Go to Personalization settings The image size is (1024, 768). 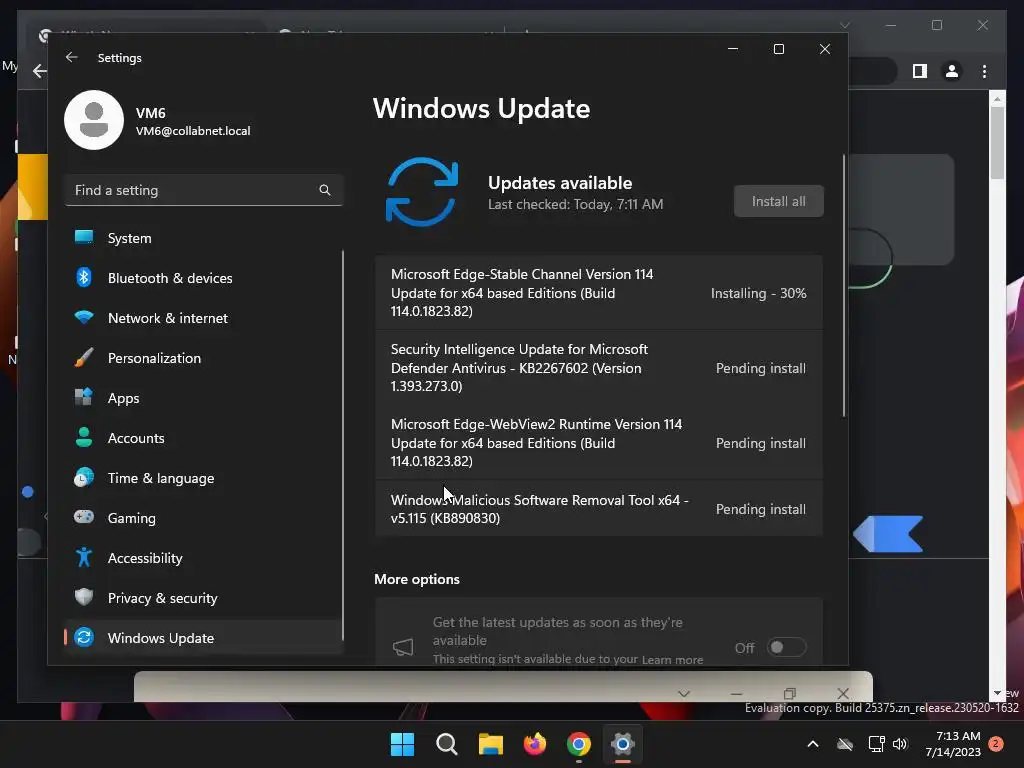click(x=204, y=358)
